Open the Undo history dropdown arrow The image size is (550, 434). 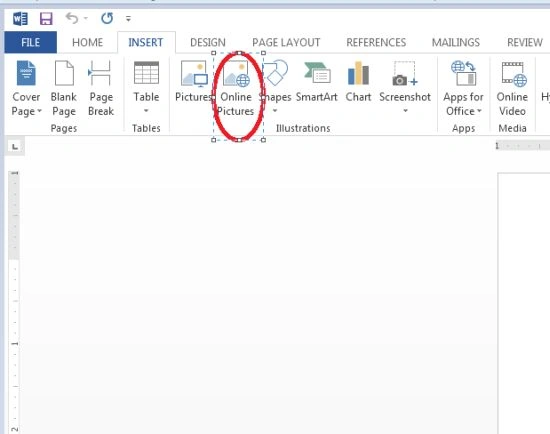click(86, 18)
